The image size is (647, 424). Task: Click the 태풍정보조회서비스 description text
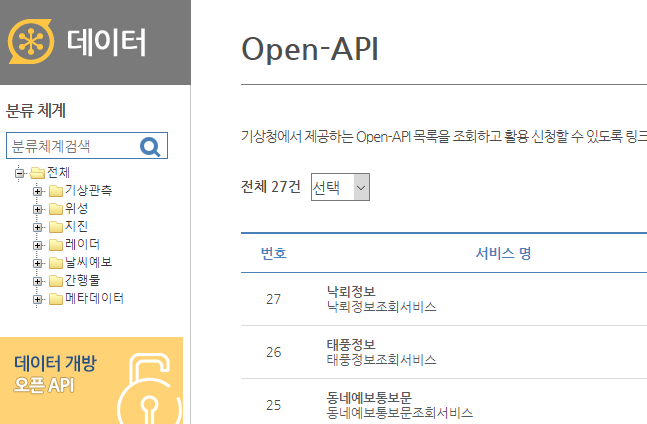pos(382,360)
